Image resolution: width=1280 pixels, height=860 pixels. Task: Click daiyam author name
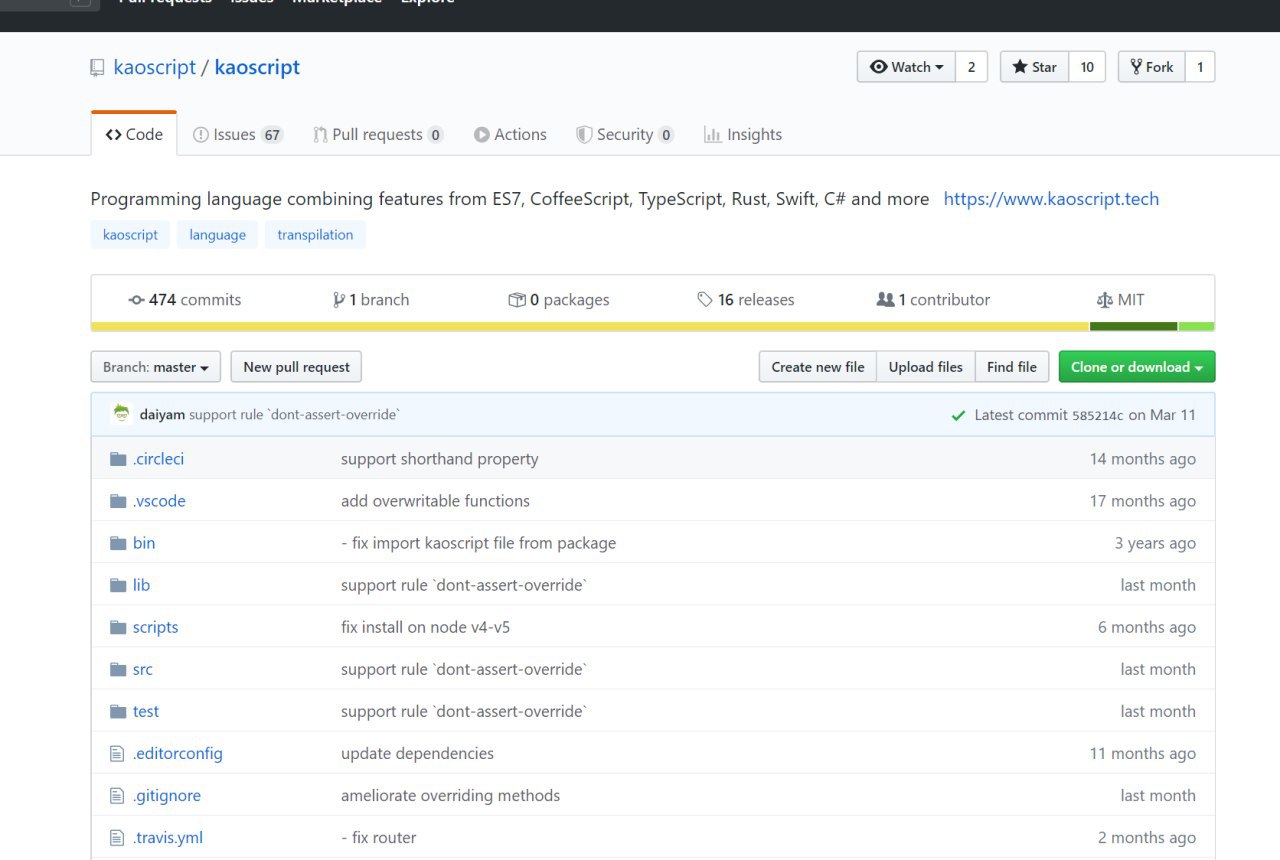click(162, 415)
